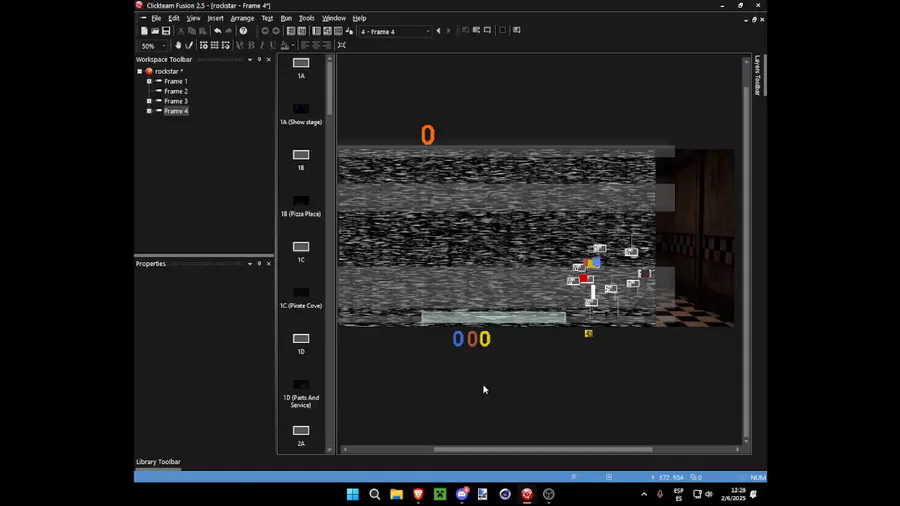This screenshot has height=506, width=900.
Task: Open Discord from the taskbar
Action: pos(461,494)
